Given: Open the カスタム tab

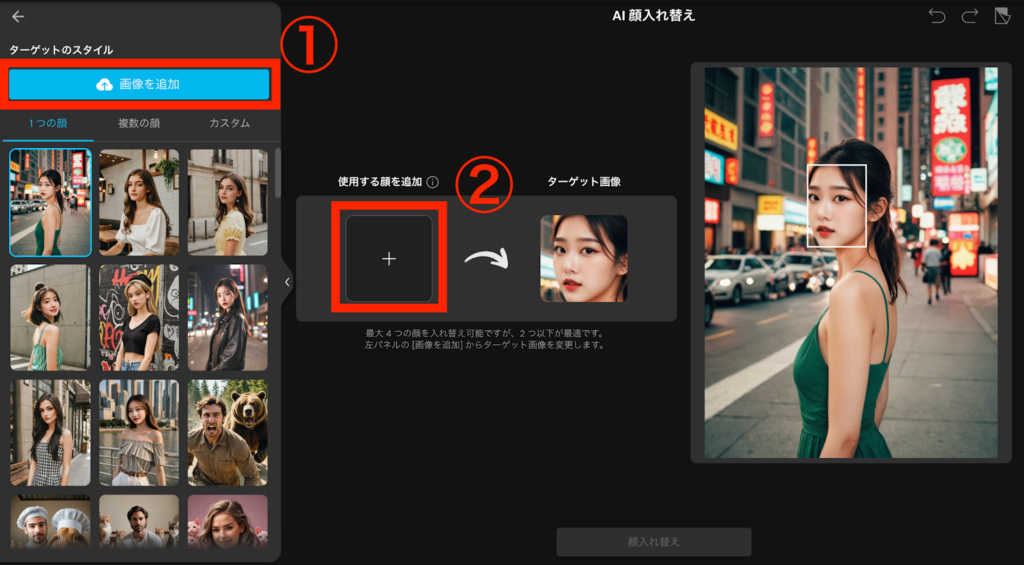Looking at the screenshot, I should pyautogui.click(x=229, y=123).
